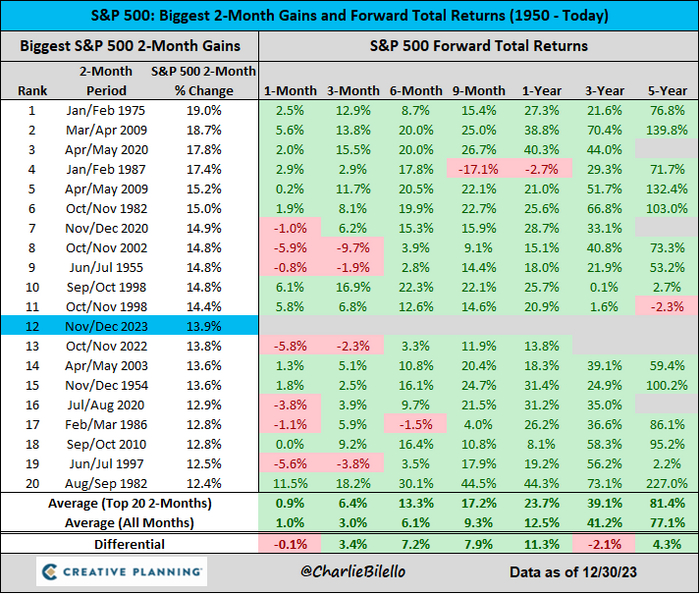Select the Rank column header
The image size is (700, 594).
click(x=32, y=90)
